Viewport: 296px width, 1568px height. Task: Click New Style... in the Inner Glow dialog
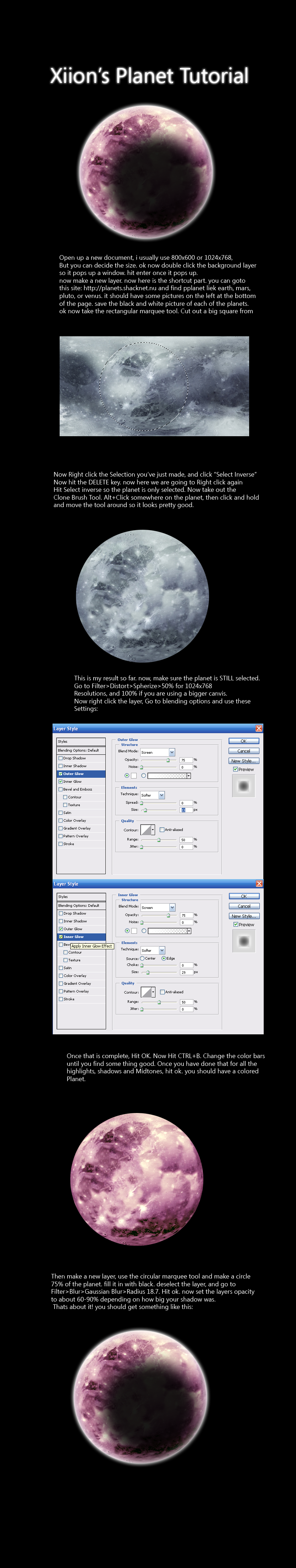(244, 916)
